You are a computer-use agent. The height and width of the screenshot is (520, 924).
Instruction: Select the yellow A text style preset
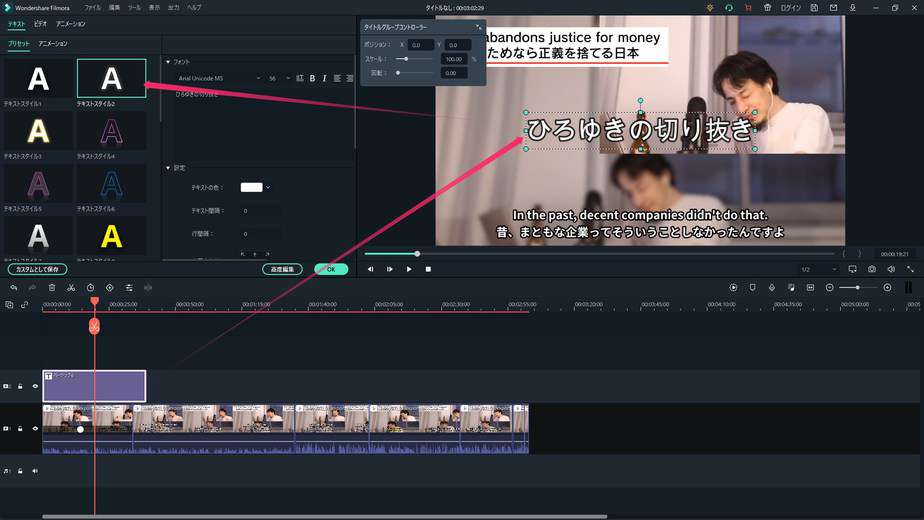click(x=111, y=237)
